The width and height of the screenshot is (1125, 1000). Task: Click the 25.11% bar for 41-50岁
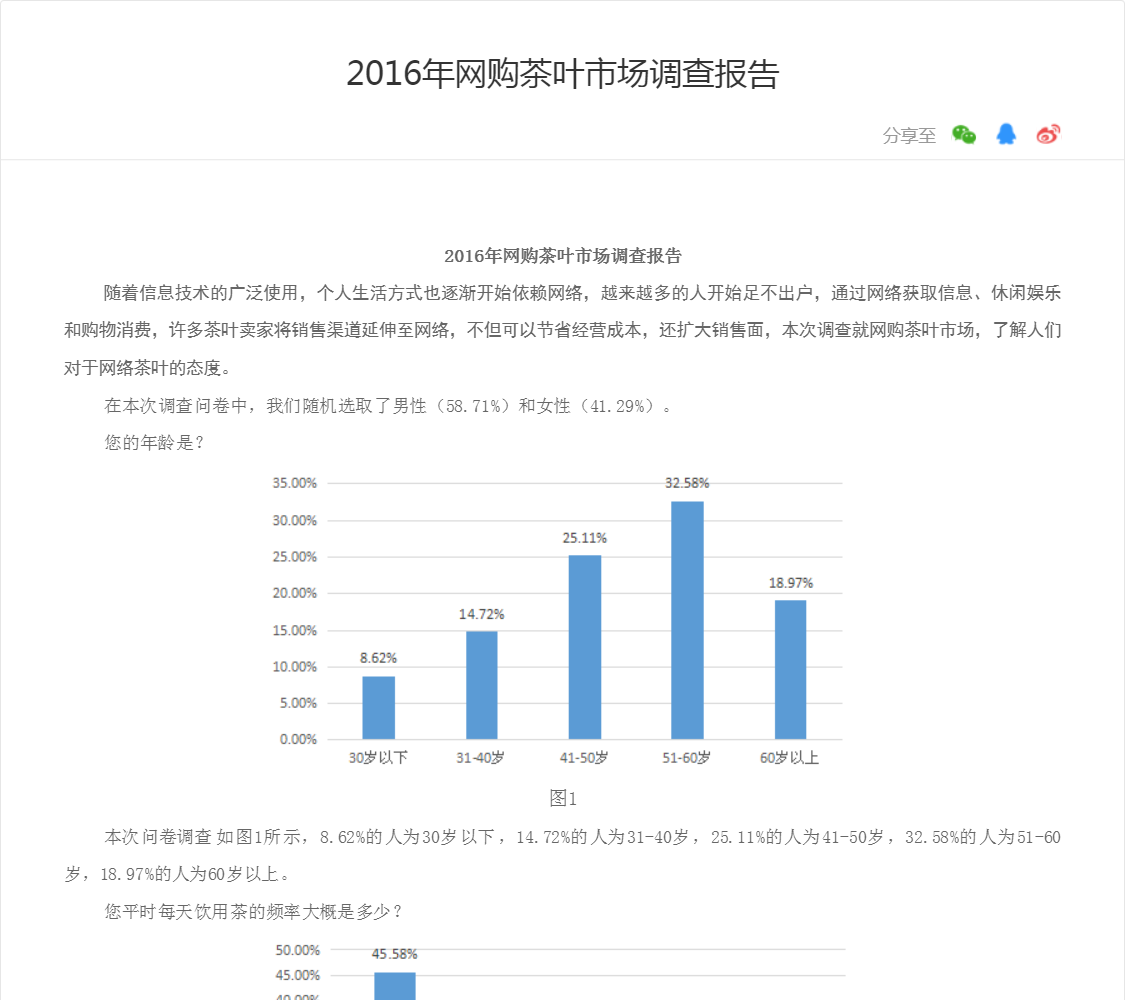coord(585,647)
